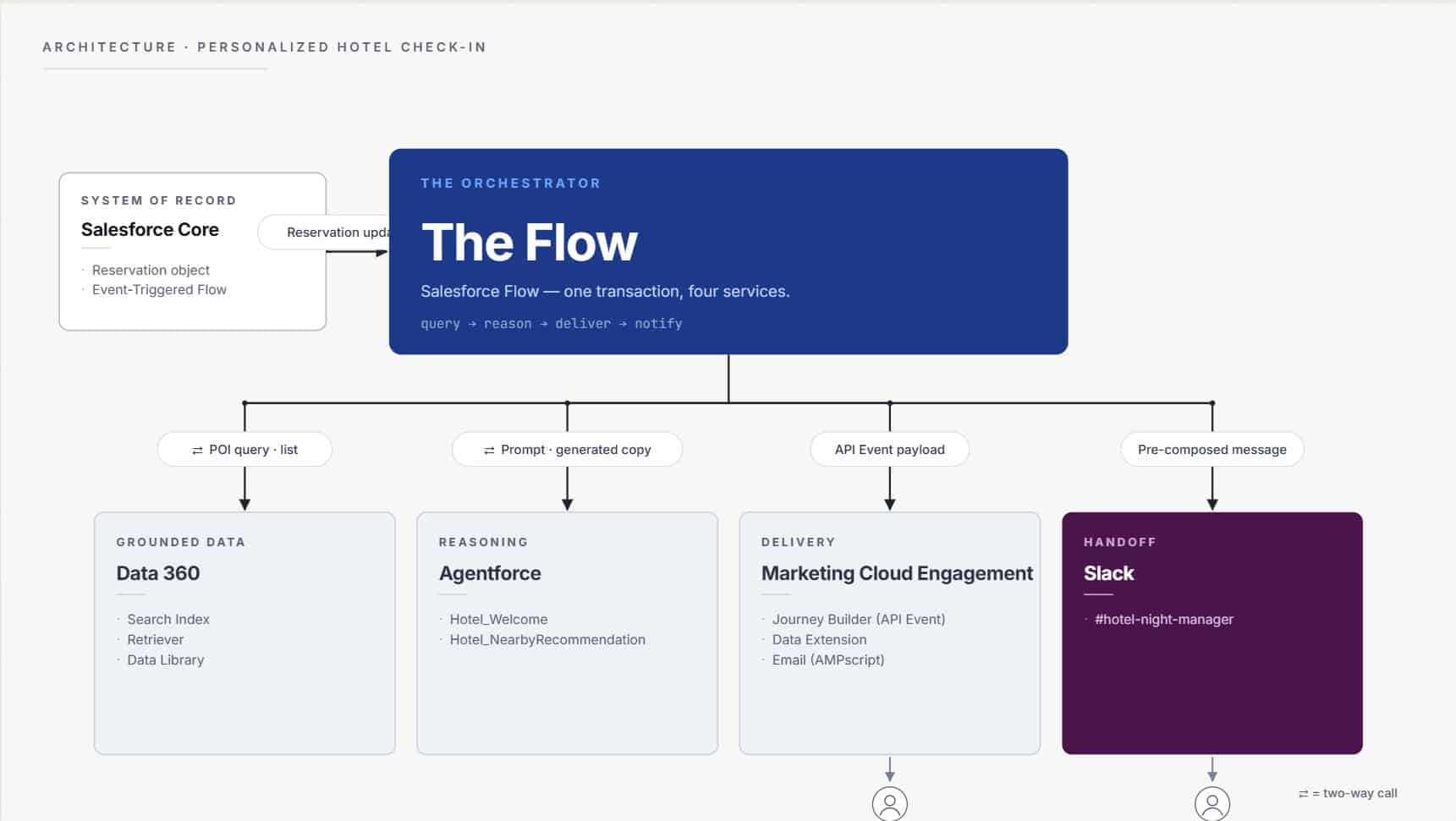Open the Slack handoff card title
Screen dimensions: 1456x821
(1108, 573)
